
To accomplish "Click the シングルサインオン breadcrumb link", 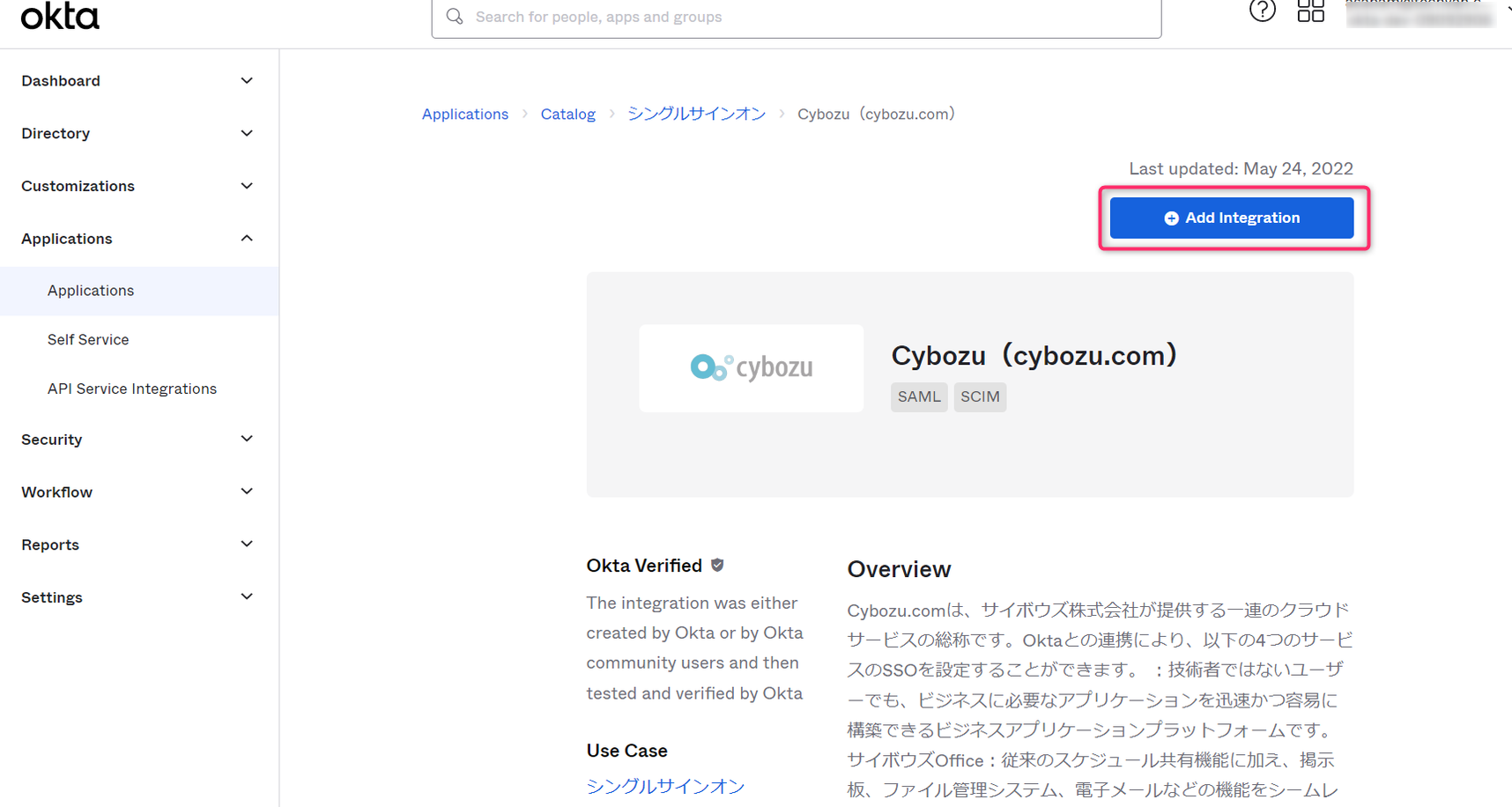I will [x=695, y=114].
